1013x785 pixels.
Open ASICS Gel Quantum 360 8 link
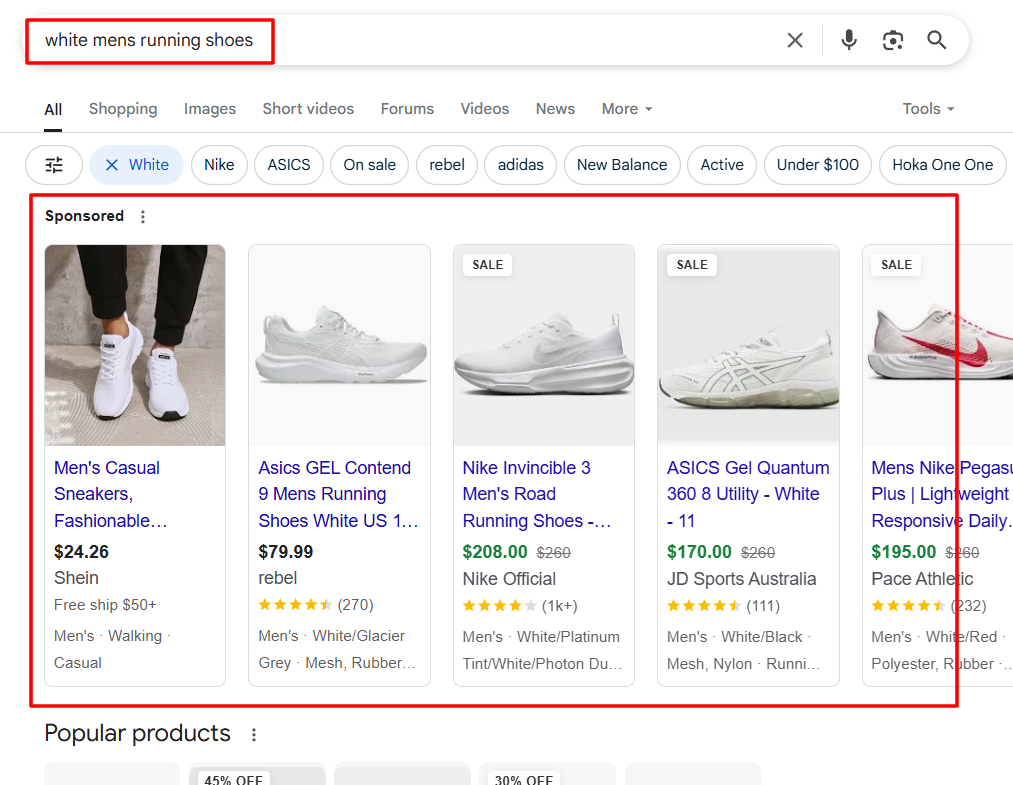(x=747, y=494)
